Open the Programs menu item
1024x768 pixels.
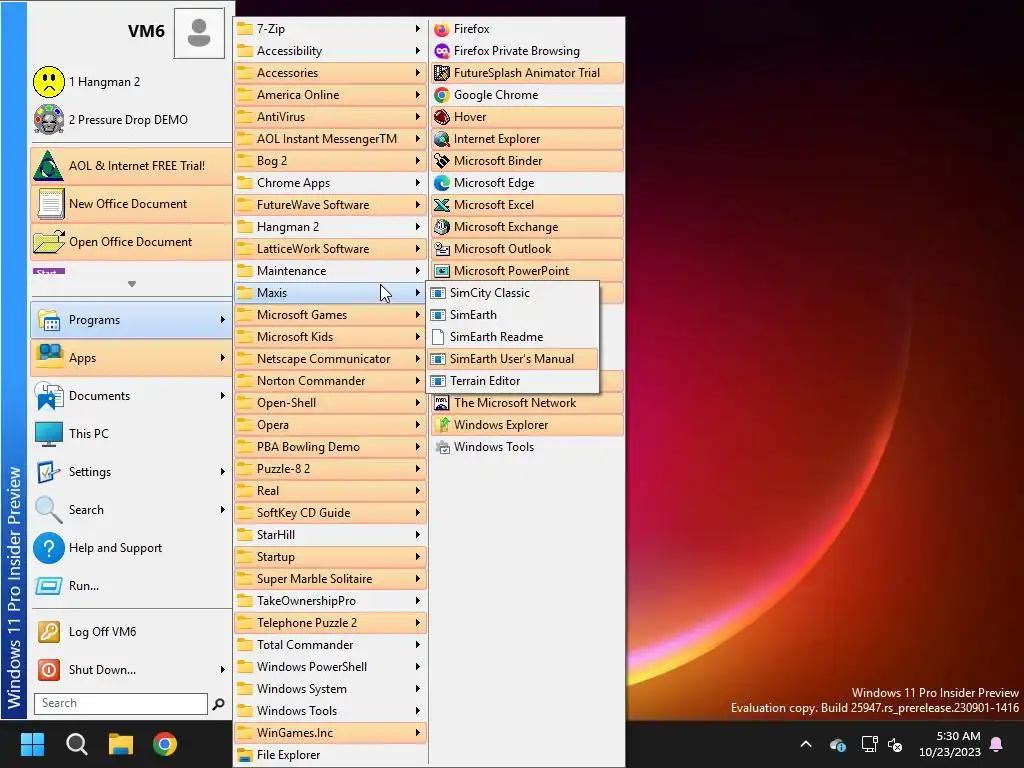click(x=131, y=320)
